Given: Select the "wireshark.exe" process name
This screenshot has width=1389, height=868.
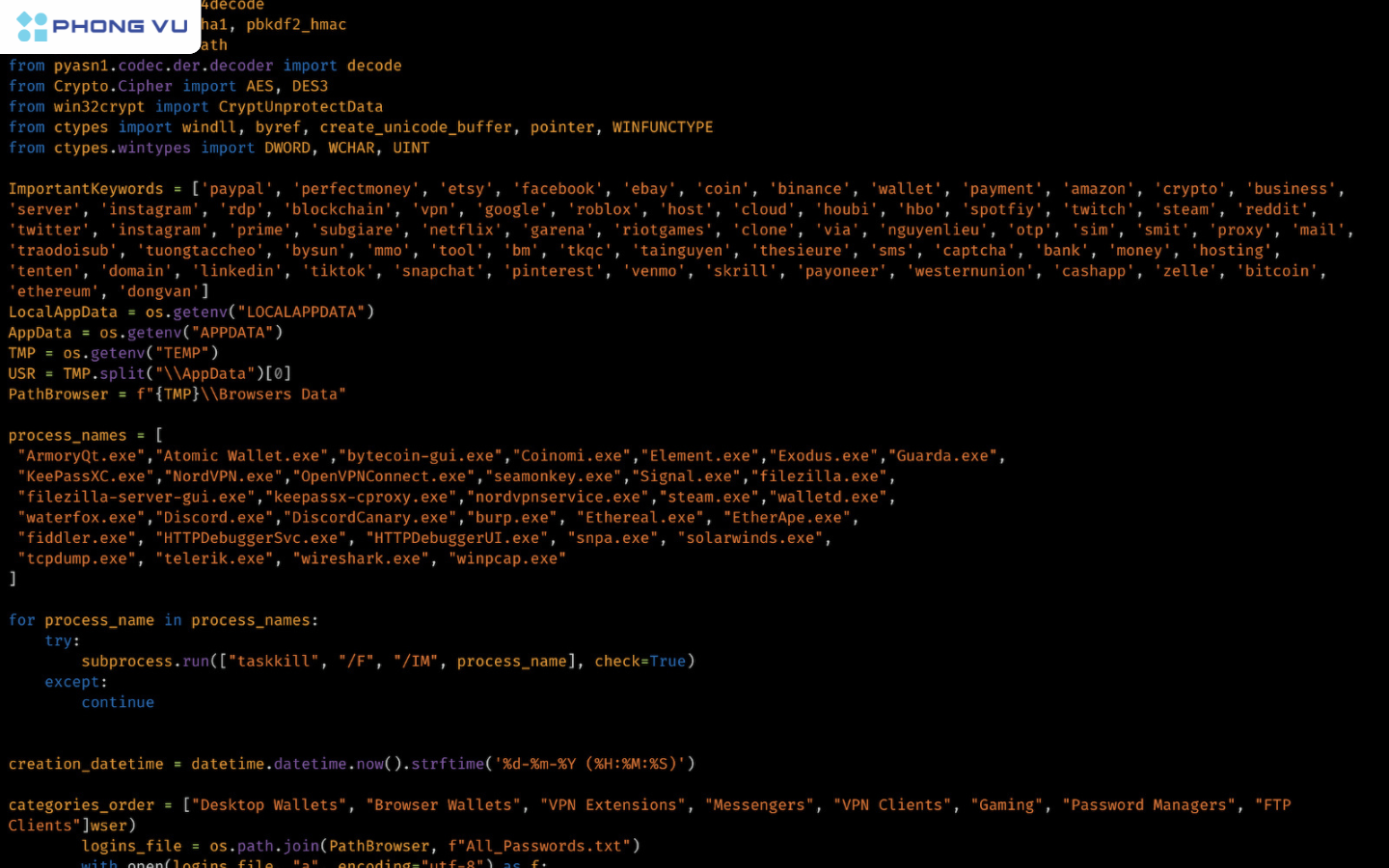Looking at the screenshot, I should 361,558.
